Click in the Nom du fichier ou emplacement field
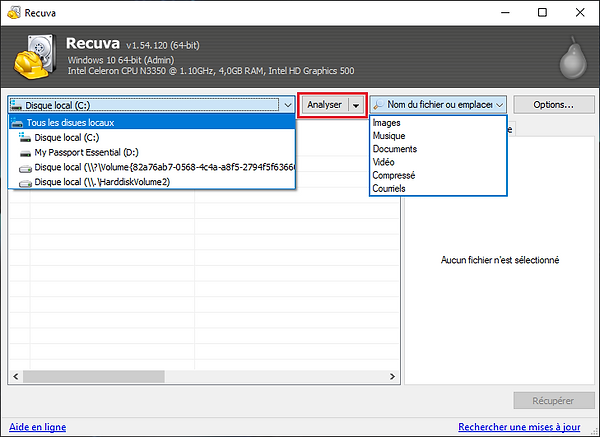Viewport: 600px width, 437px height. coord(439,104)
